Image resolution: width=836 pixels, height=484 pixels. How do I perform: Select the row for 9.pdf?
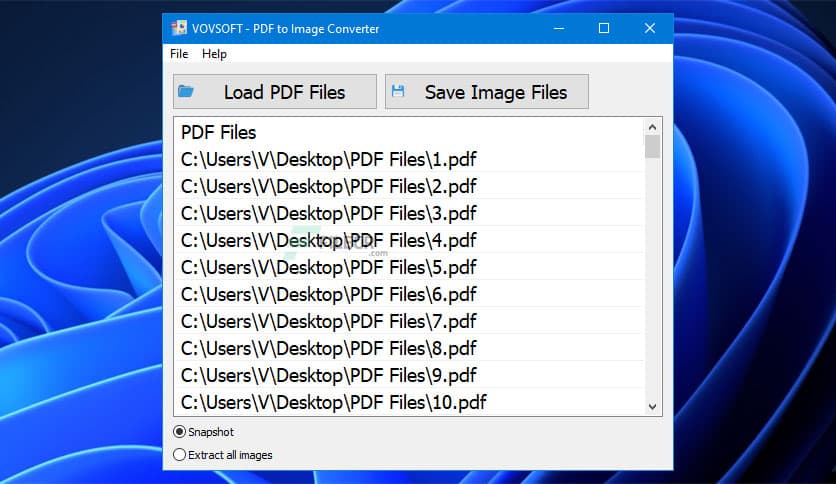(x=409, y=375)
